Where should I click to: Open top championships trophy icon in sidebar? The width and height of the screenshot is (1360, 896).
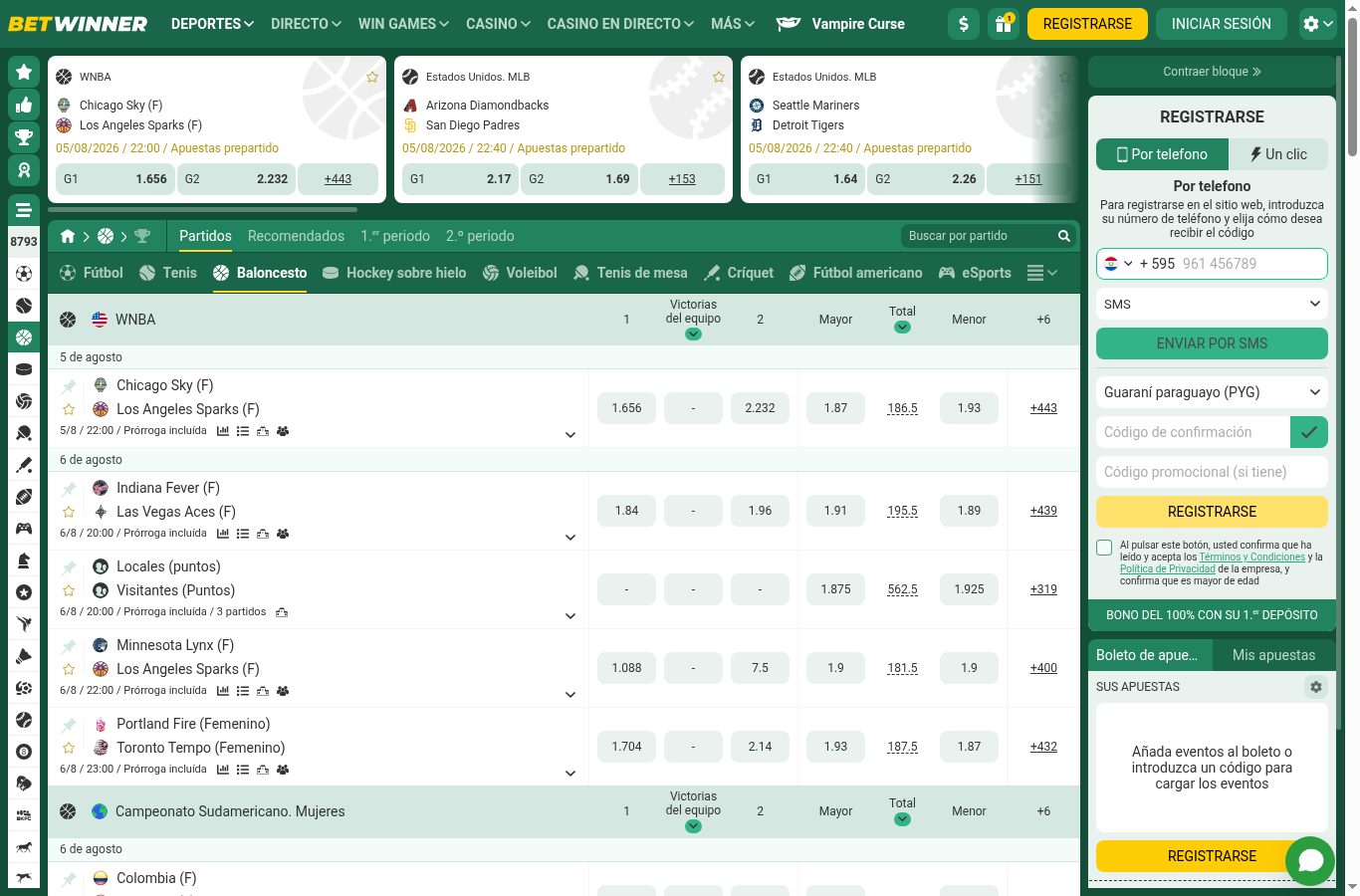(x=24, y=137)
